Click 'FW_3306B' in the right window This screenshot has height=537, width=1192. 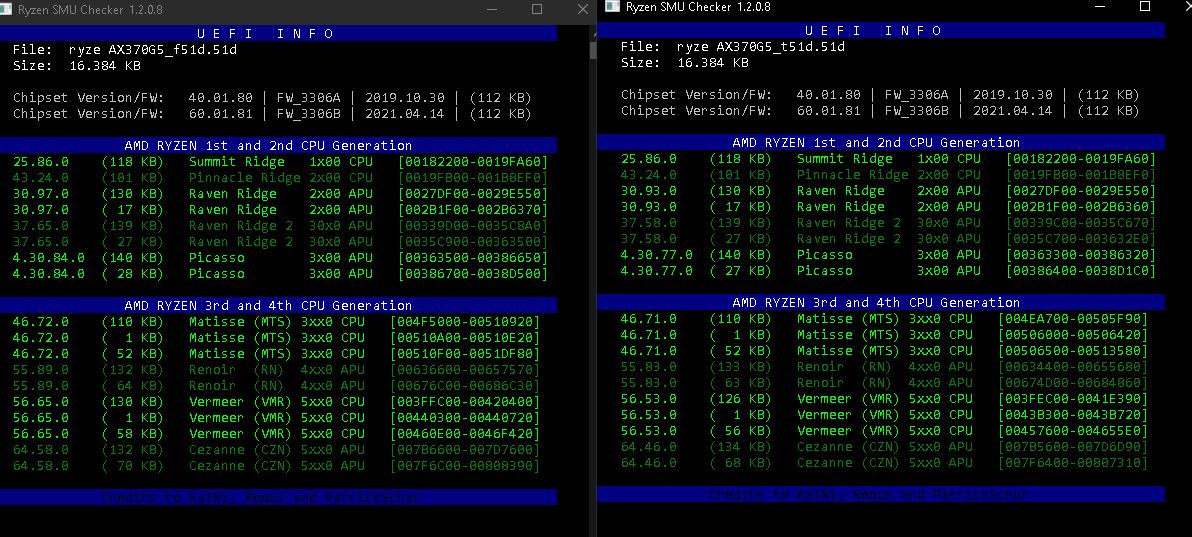click(917, 111)
